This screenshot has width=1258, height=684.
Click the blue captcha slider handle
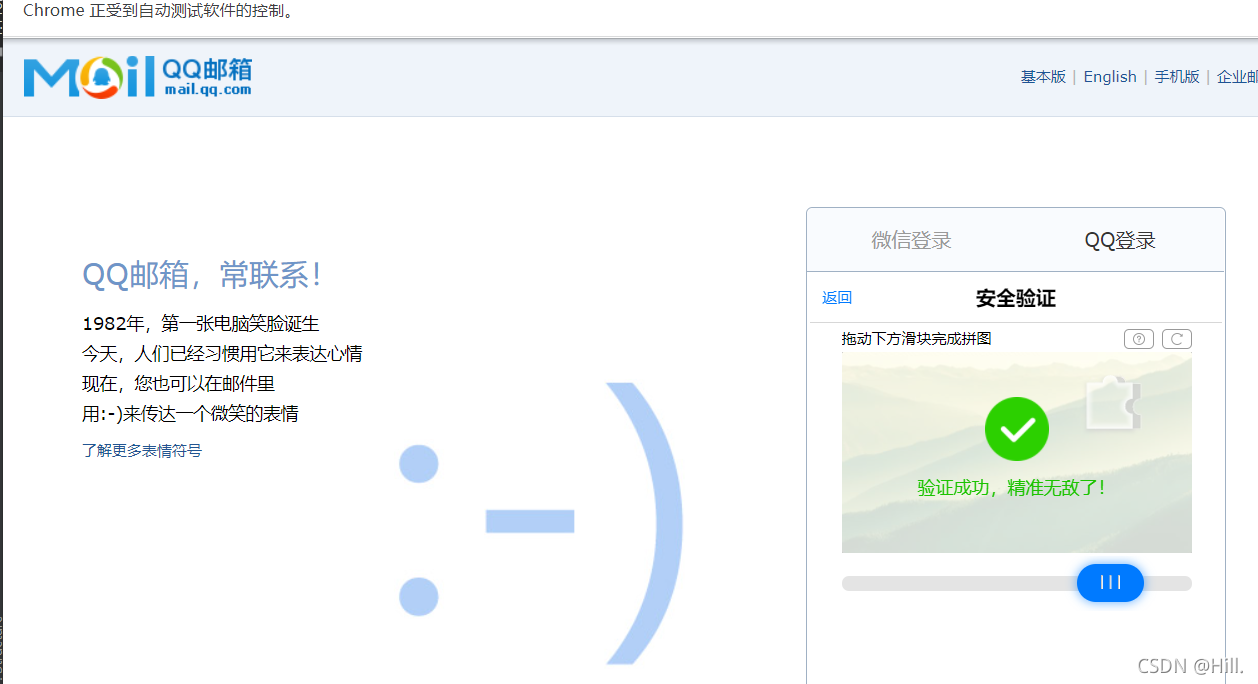pyautogui.click(x=1110, y=583)
